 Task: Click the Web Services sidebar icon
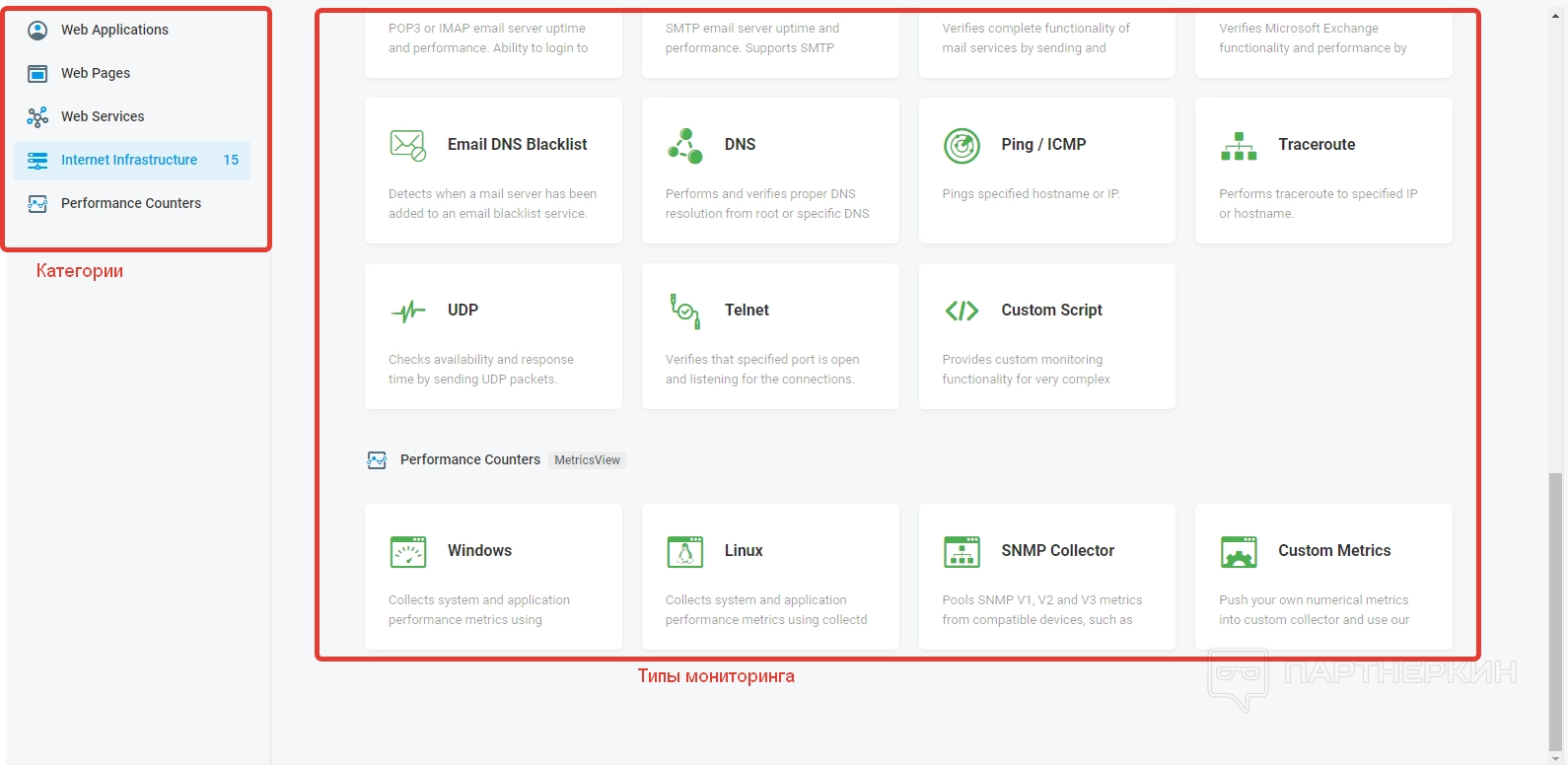(37, 117)
